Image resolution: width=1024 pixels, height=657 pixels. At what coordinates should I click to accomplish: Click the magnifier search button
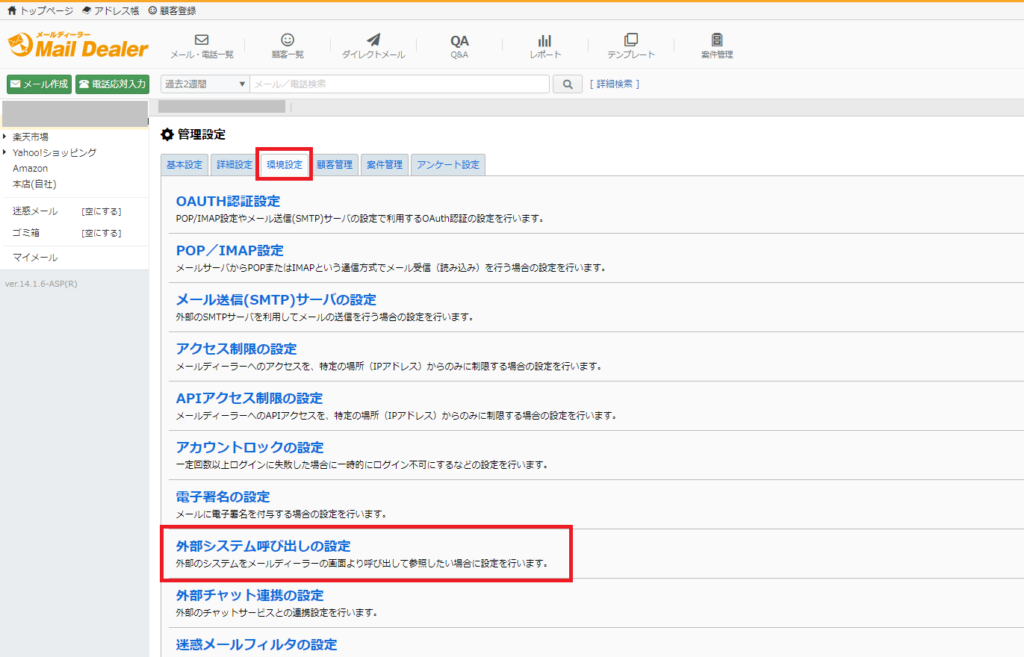tap(567, 84)
